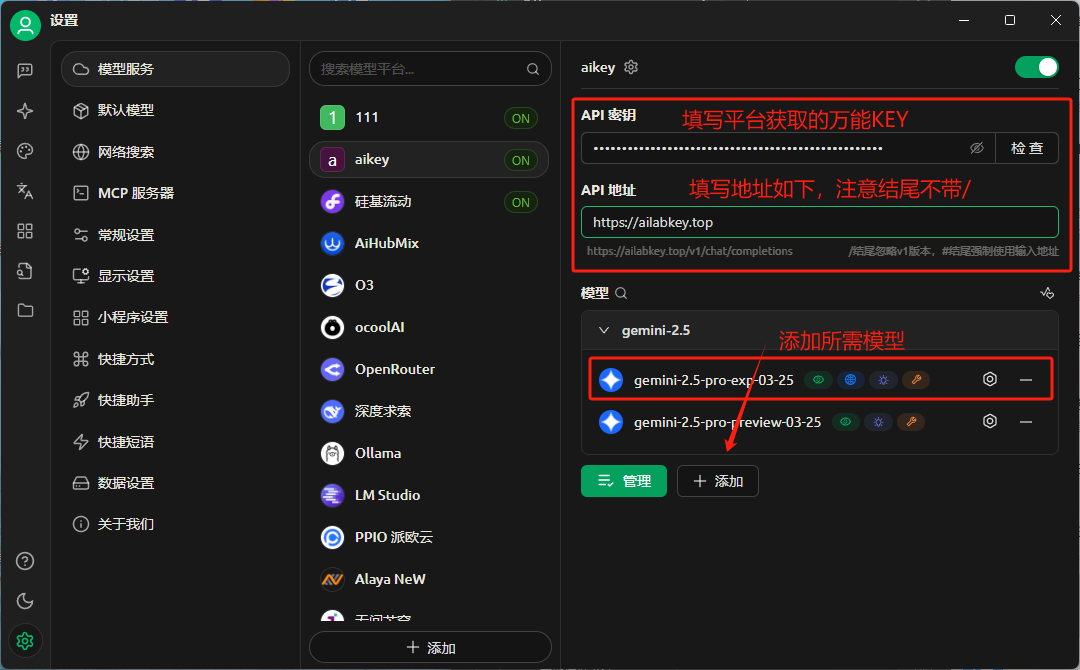1080x670 pixels.
Task: Remove gemini-2.5-pro-exp-03-25 with minus icon
Action: pos(1026,379)
